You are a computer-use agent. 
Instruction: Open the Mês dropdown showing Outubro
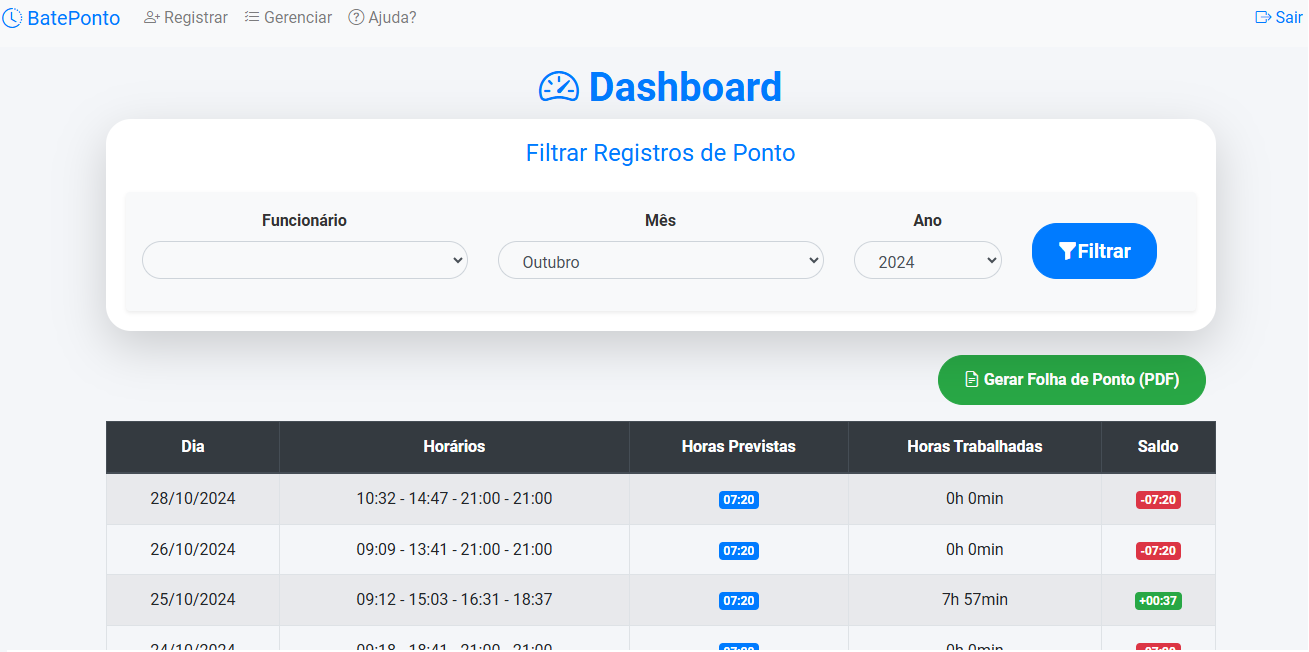tap(661, 260)
